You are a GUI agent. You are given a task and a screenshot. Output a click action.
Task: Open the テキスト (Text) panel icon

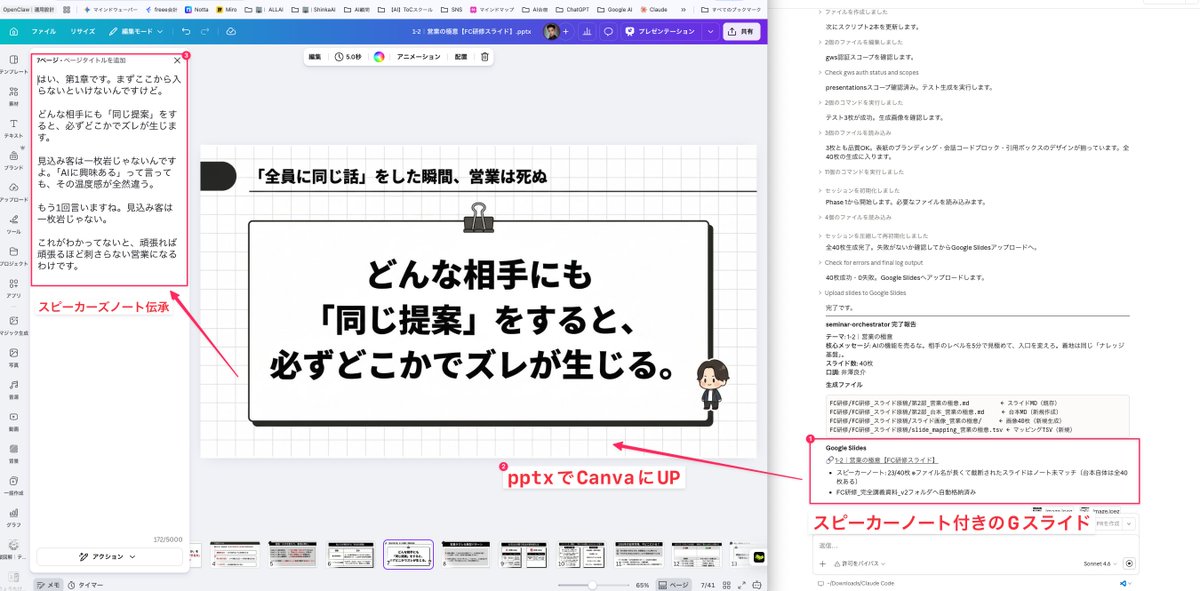[13, 122]
